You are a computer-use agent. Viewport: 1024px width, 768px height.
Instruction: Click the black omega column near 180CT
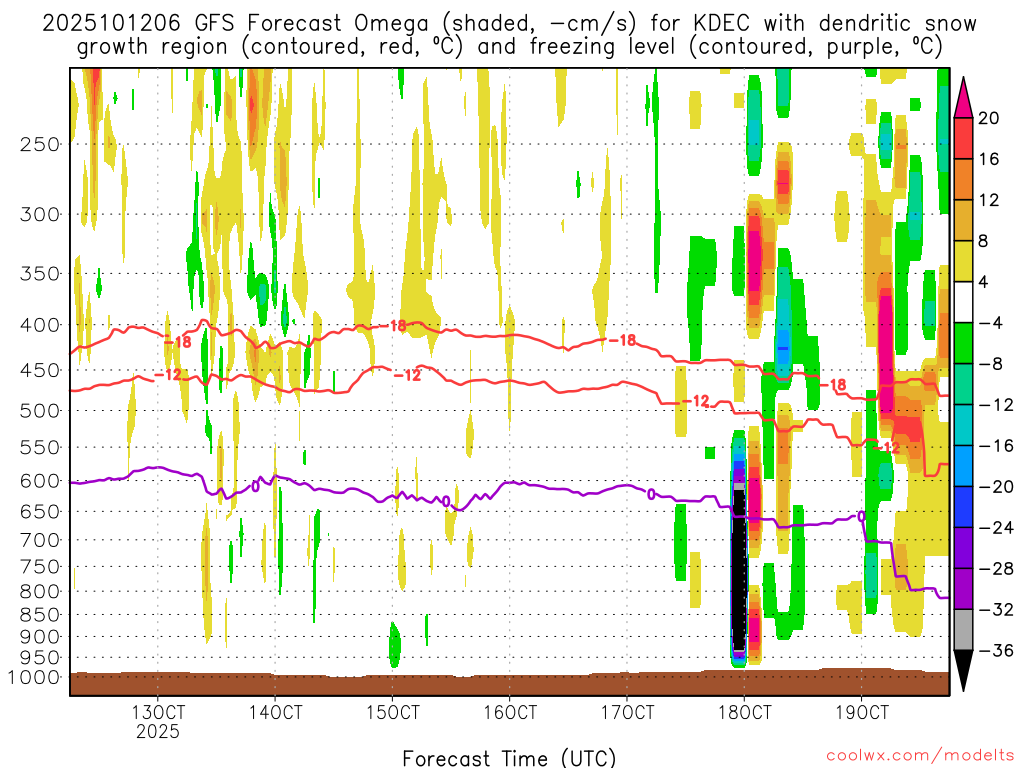[x=740, y=570]
